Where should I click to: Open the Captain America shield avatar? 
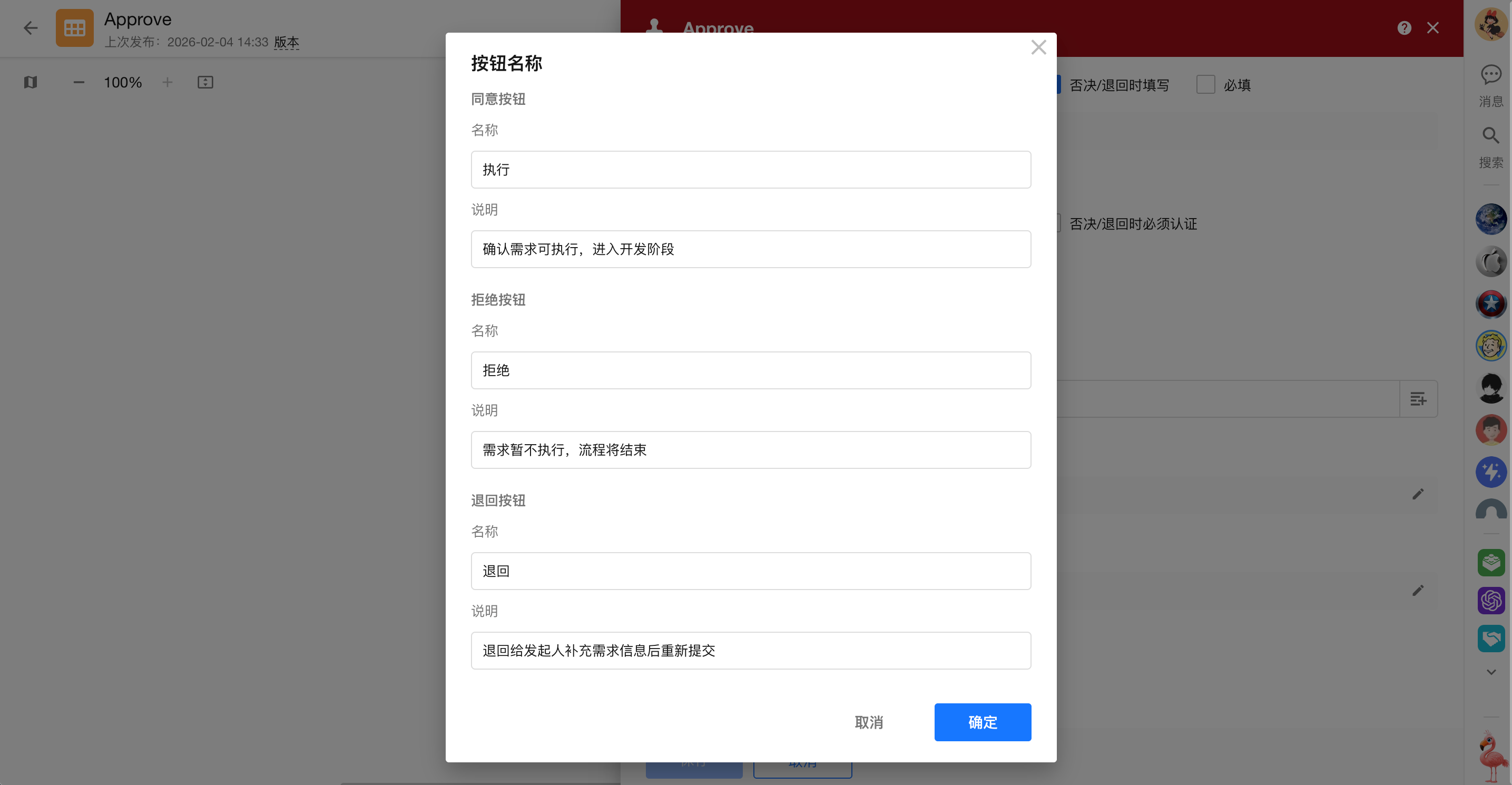pyautogui.click(x=1491, y=303)
